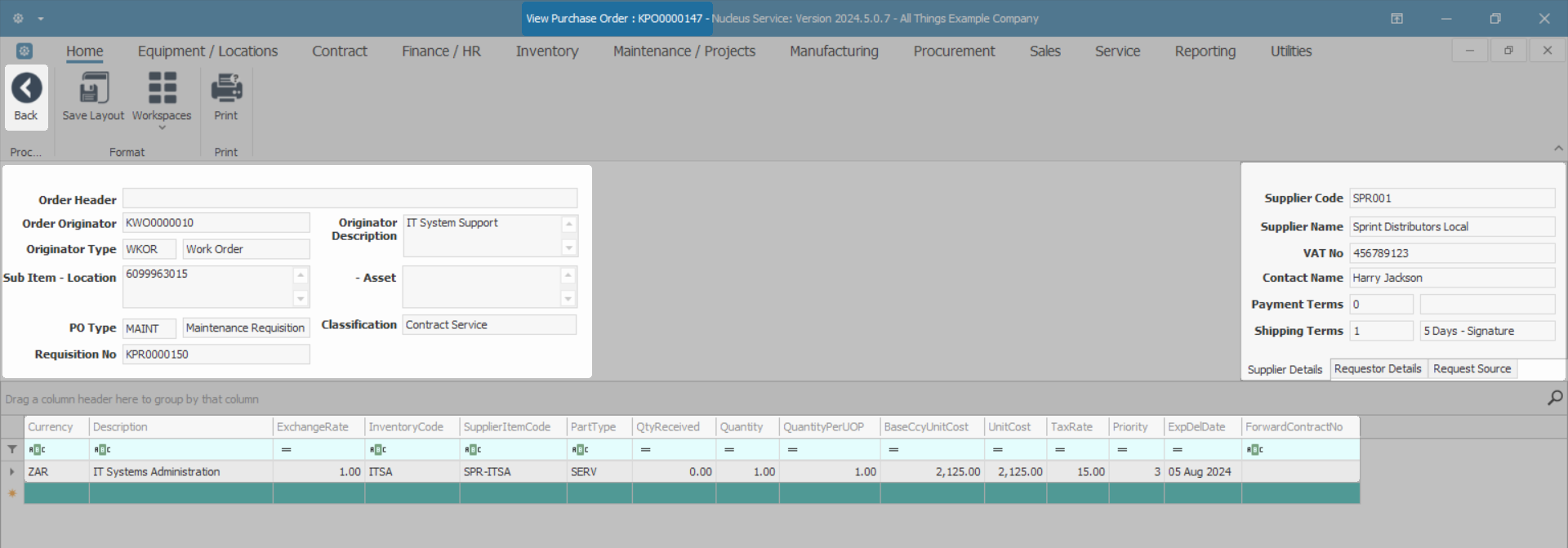Open the Home ribbon tab

point(85,51)
